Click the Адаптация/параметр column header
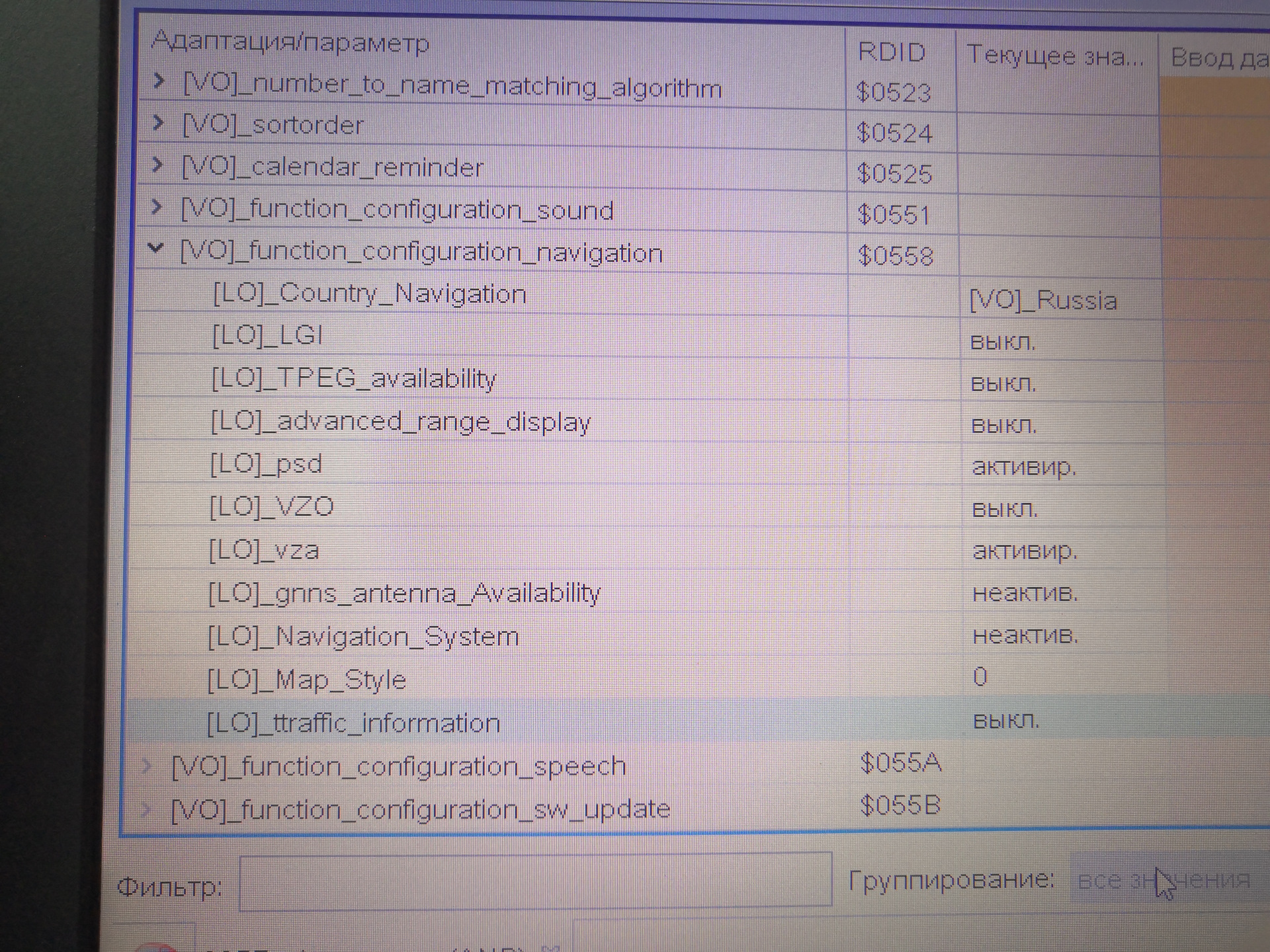The height and width of the screenshot is (952, 1270). [x=291, y=42]
